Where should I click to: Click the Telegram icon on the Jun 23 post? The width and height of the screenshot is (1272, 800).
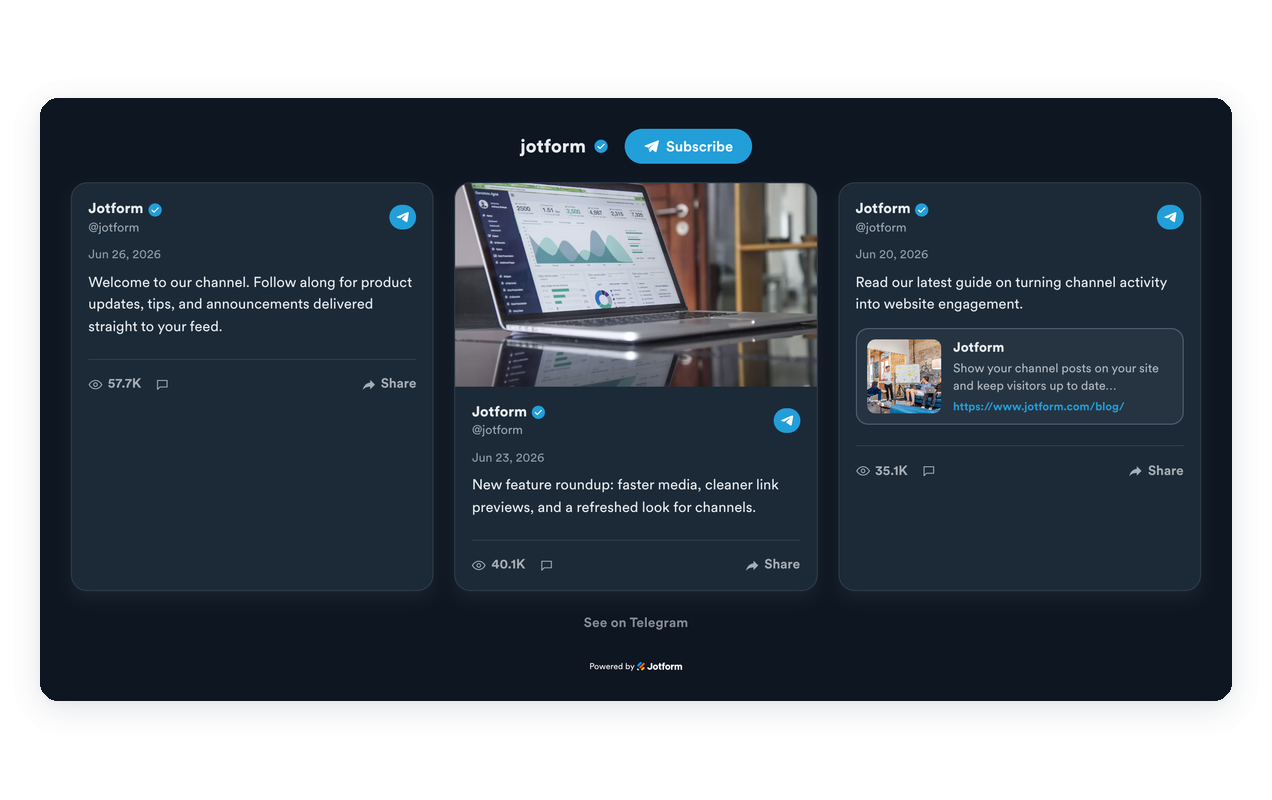787,420
